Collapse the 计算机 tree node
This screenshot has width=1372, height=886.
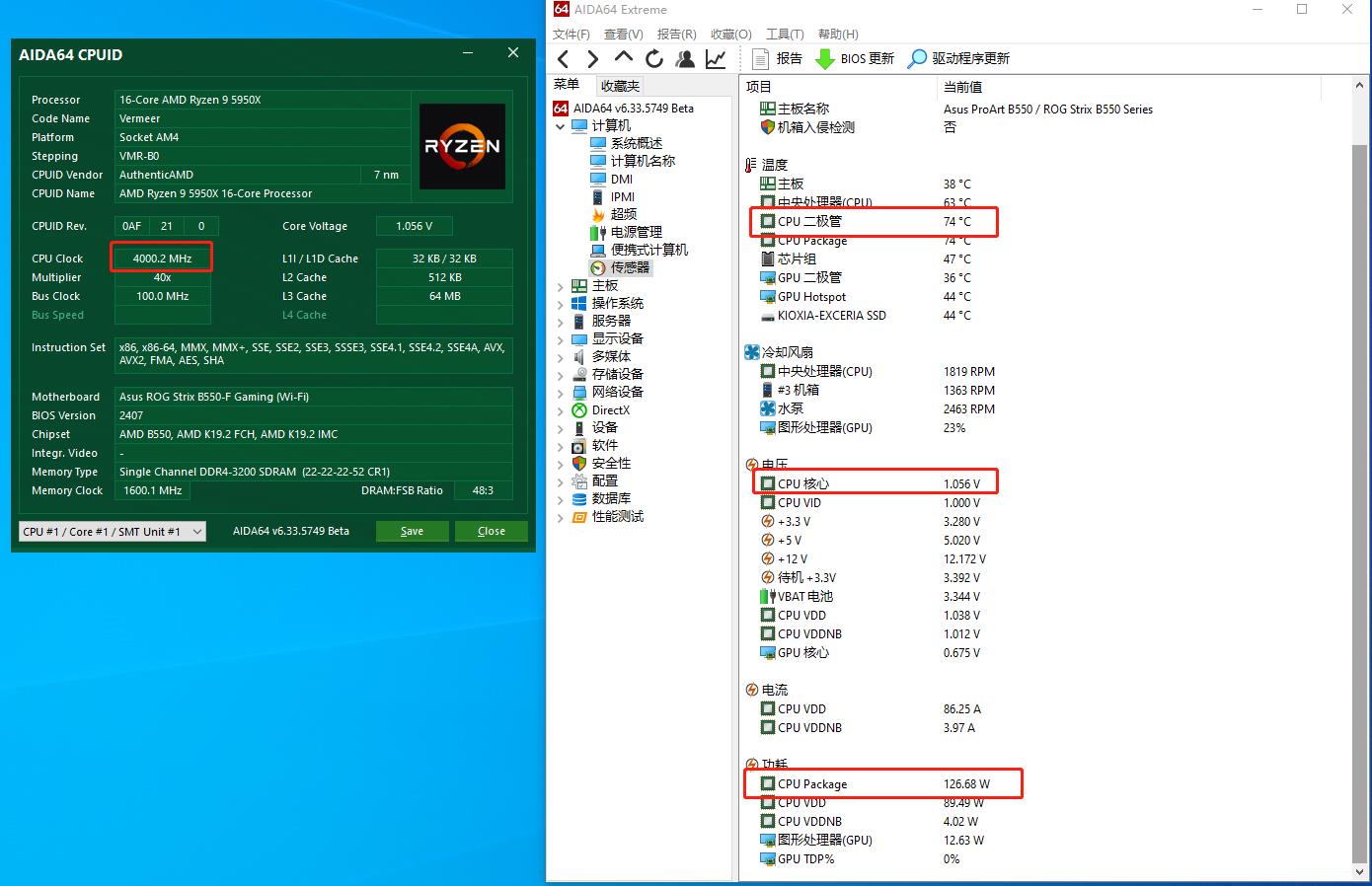[561, 126]
